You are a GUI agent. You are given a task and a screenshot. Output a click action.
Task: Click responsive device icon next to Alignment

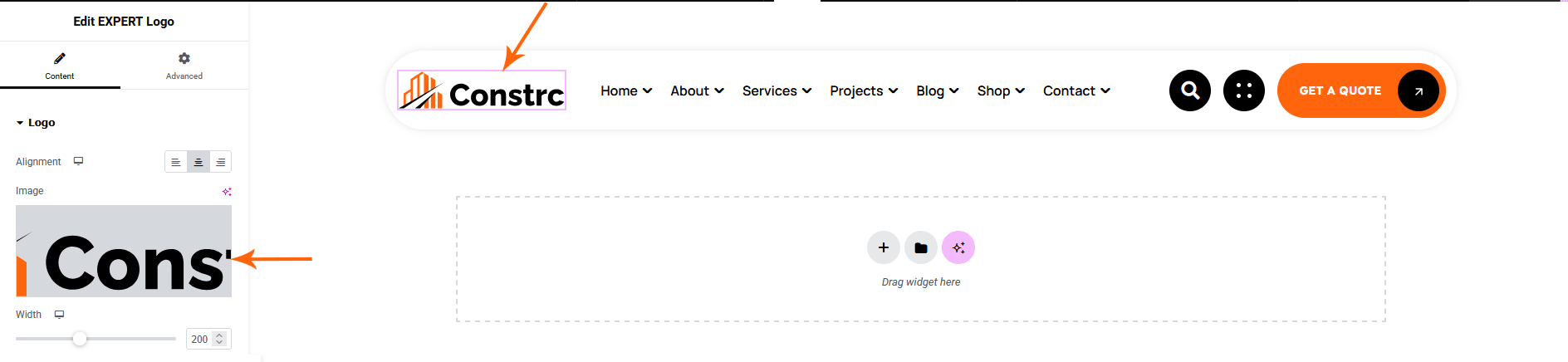point(78,161)
